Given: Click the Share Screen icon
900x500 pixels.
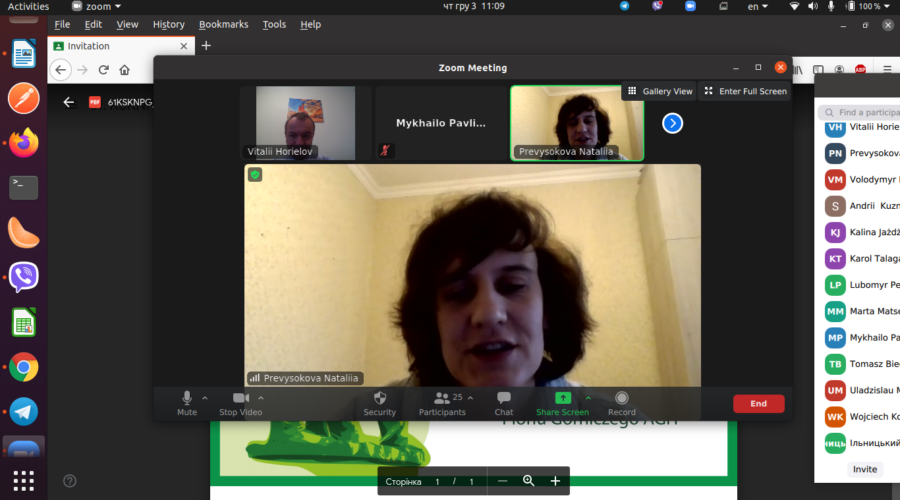Looking at the screenshot, I should click(x=562, y=398).
